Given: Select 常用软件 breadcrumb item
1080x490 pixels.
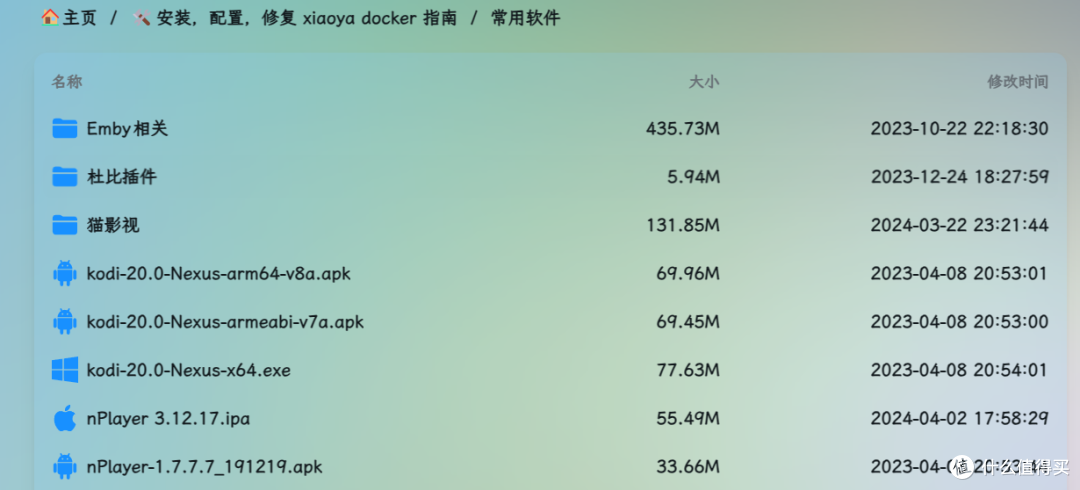Looking at the screenshot, I should point(526,18).
